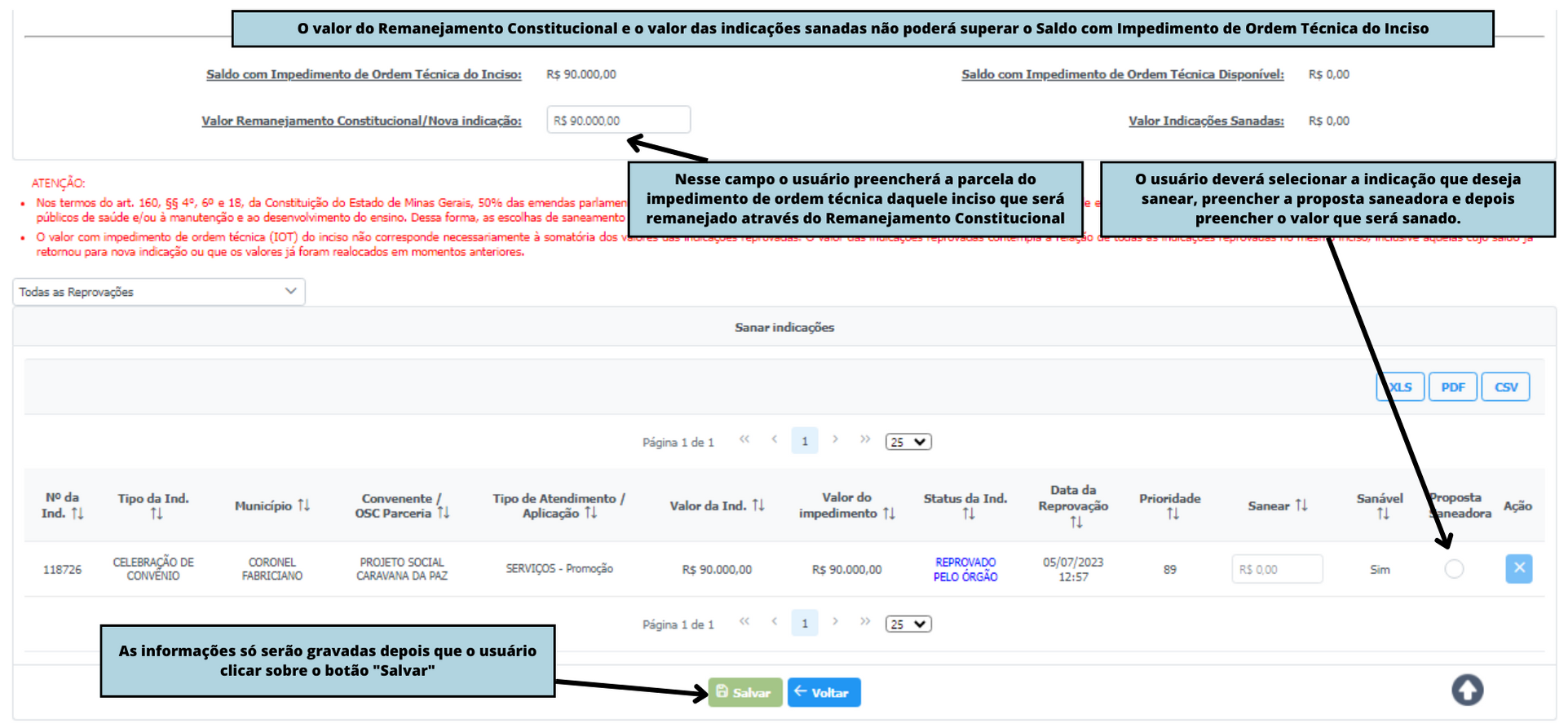Sort by Prioridade column arrows
This screenshot has width=1568, height=728.
1173,514
